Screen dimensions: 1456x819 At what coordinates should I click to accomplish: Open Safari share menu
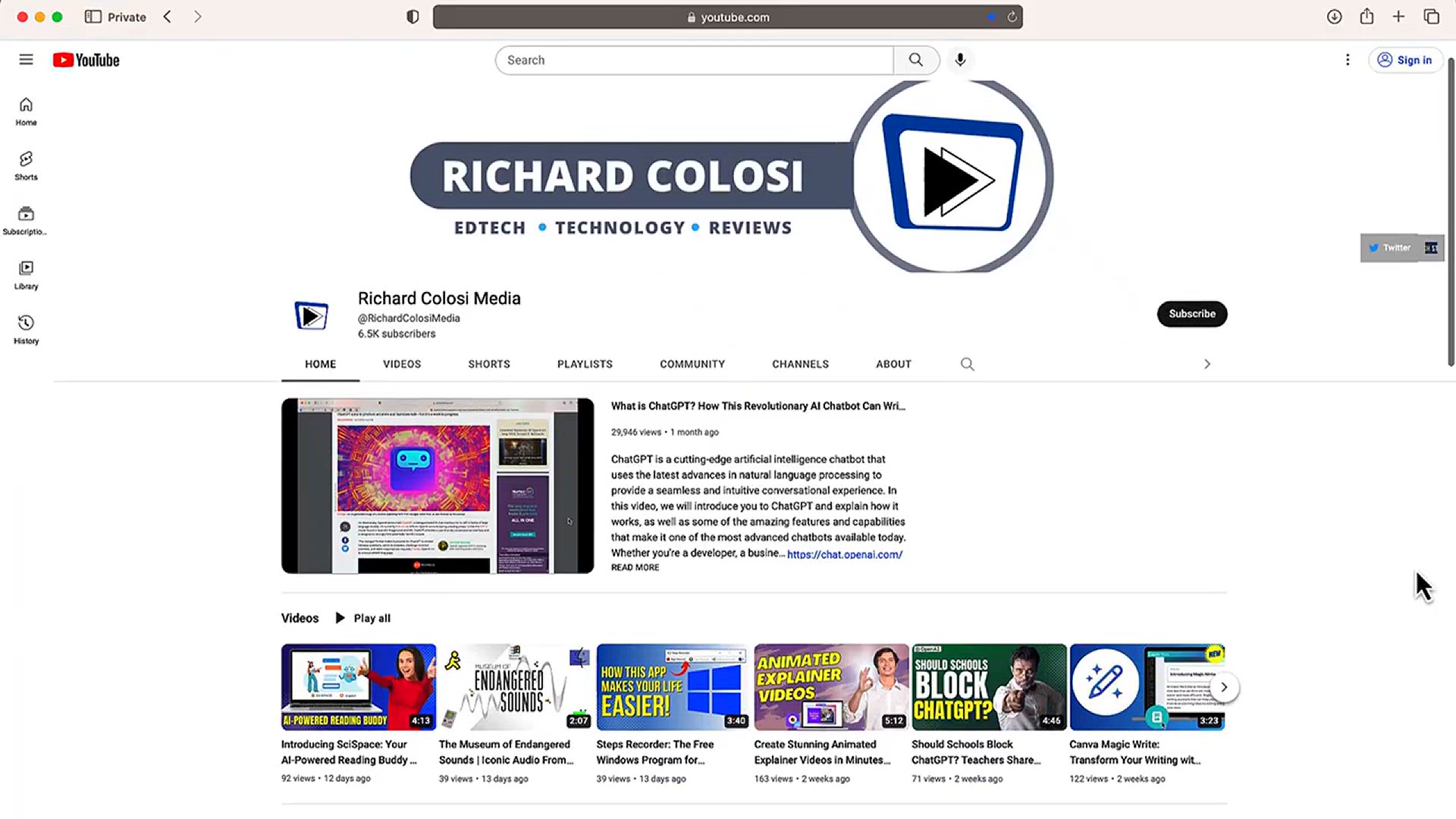[x=1367, y=16]
